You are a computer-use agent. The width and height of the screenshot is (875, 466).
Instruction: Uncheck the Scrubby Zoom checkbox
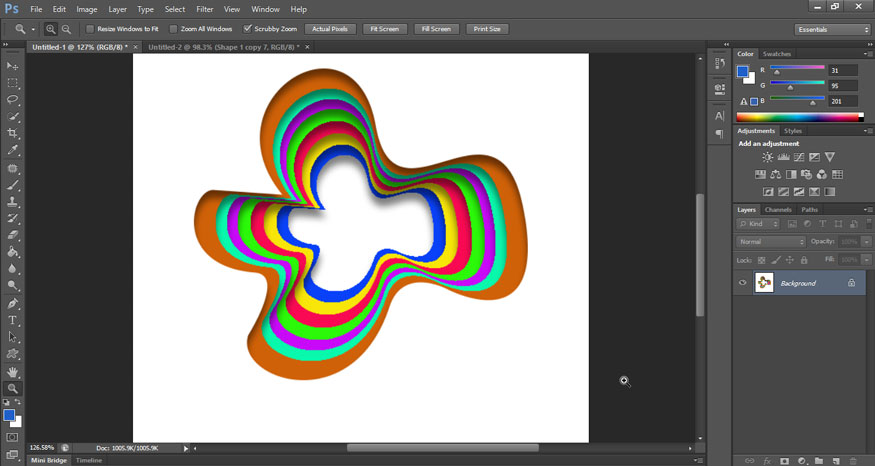tap(247, 28)
